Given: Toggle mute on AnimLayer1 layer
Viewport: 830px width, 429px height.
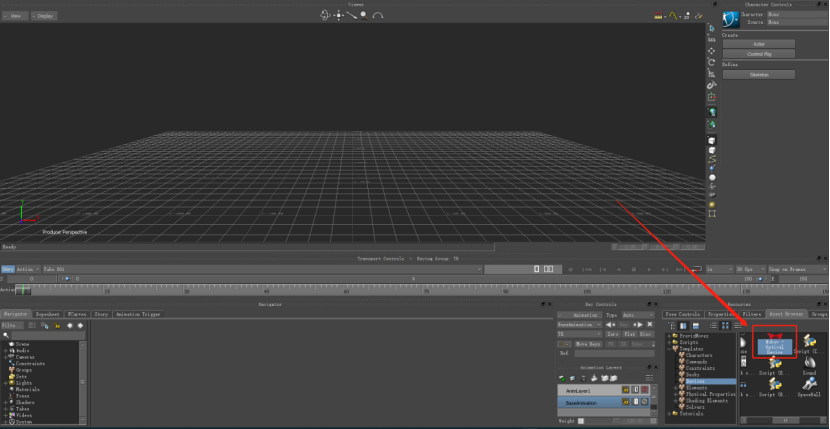Looking at the screenshot, I should pyautogui.click(x=645, y=390).
